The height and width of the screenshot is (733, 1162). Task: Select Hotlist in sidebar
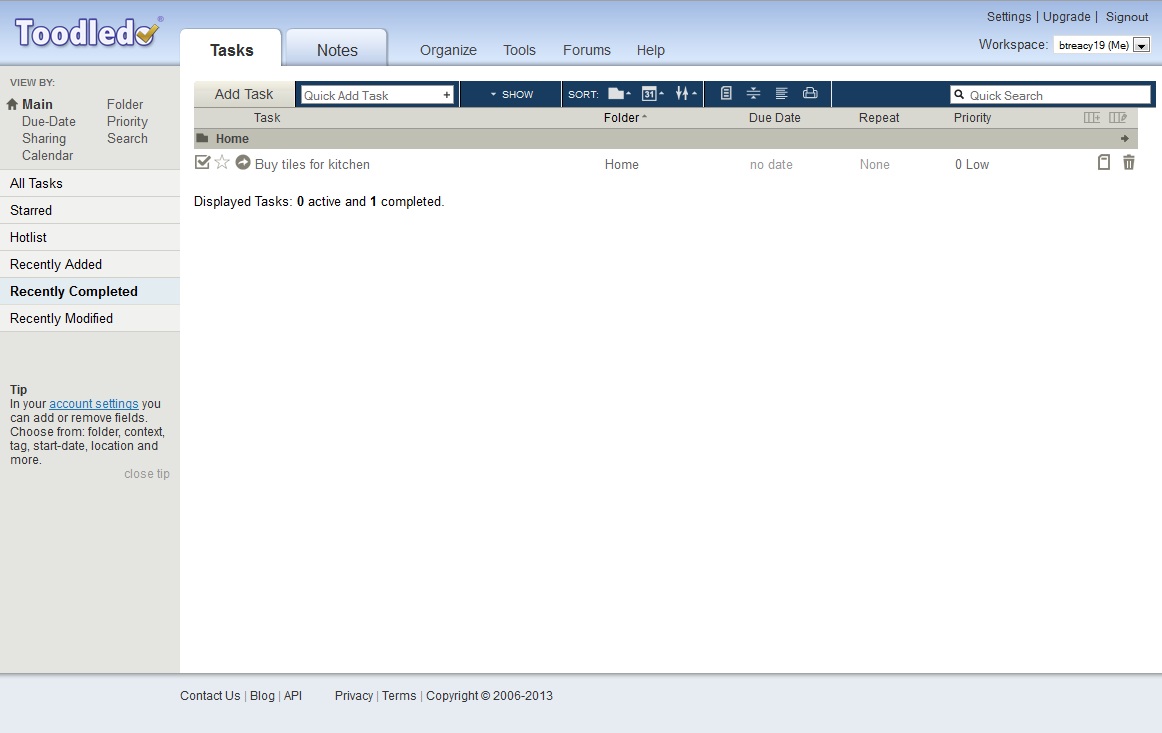coord(90,237)
